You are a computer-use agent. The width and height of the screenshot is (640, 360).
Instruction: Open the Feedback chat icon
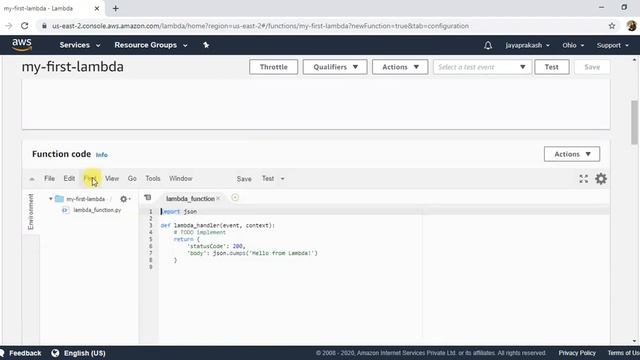[2, 353]
